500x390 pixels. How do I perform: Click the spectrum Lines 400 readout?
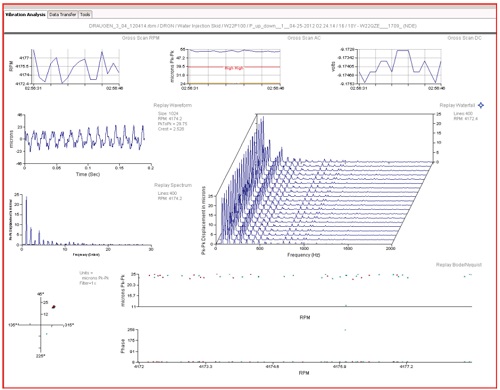[167, 193]
